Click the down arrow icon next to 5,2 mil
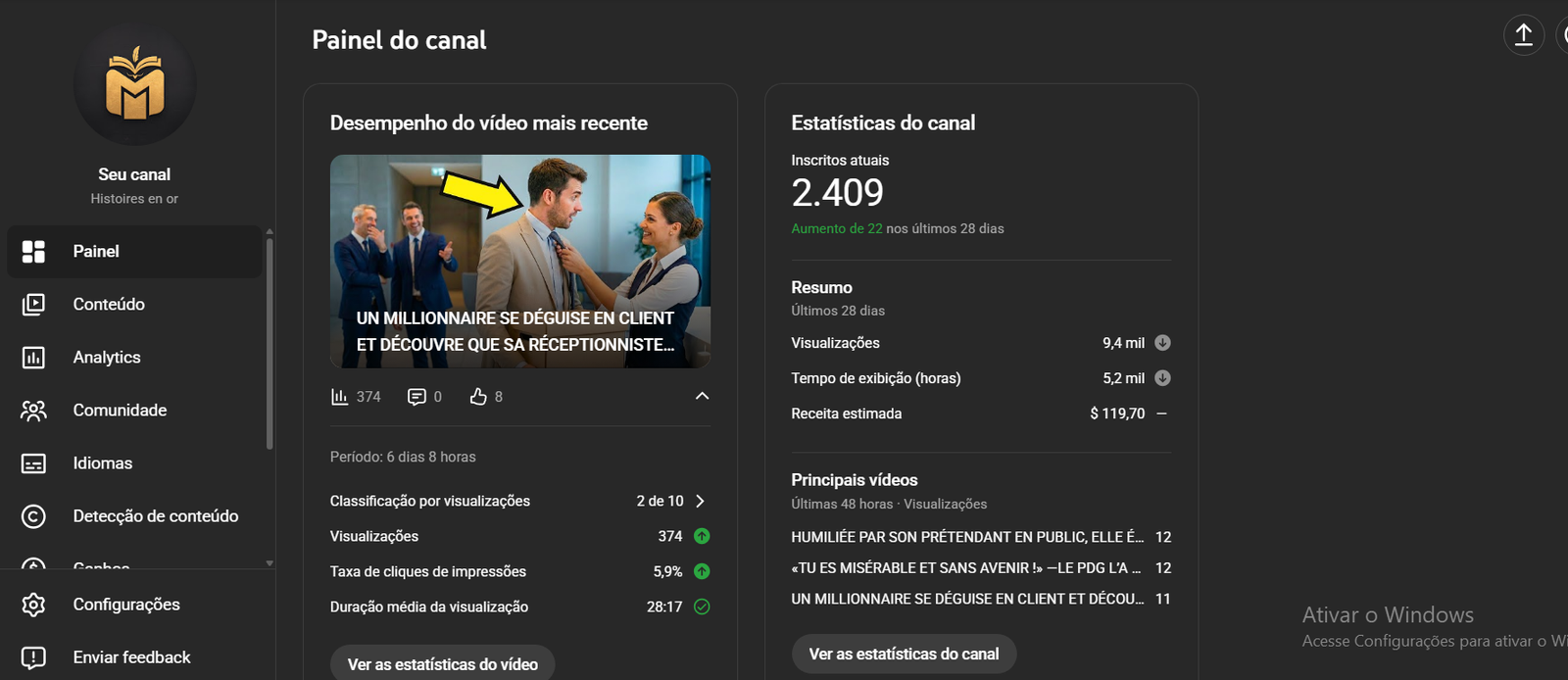 [1162, 378]
